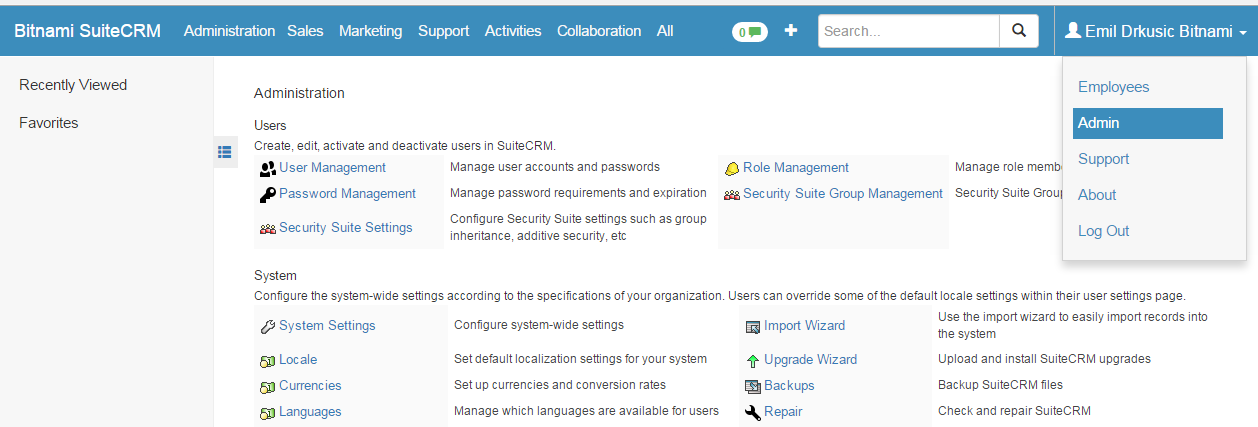
Task: Click the Currencies icon
Action: (267, 386)
